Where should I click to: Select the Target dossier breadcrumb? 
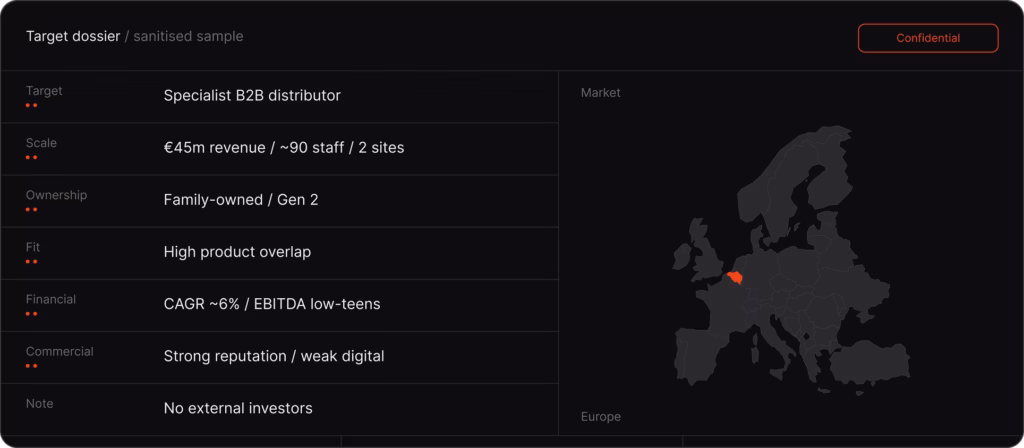[73, 37]
